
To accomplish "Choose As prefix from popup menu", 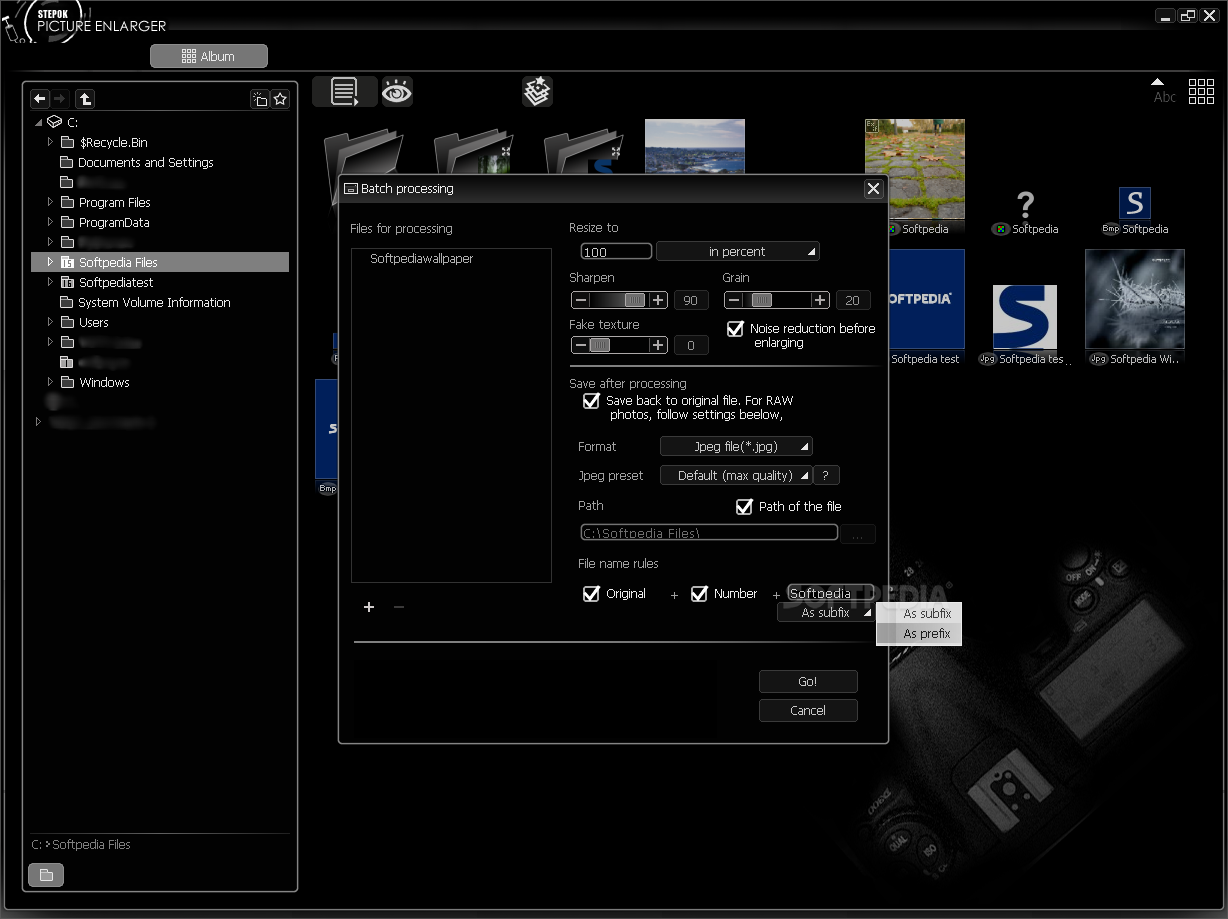I will click(x=919, y=634).
